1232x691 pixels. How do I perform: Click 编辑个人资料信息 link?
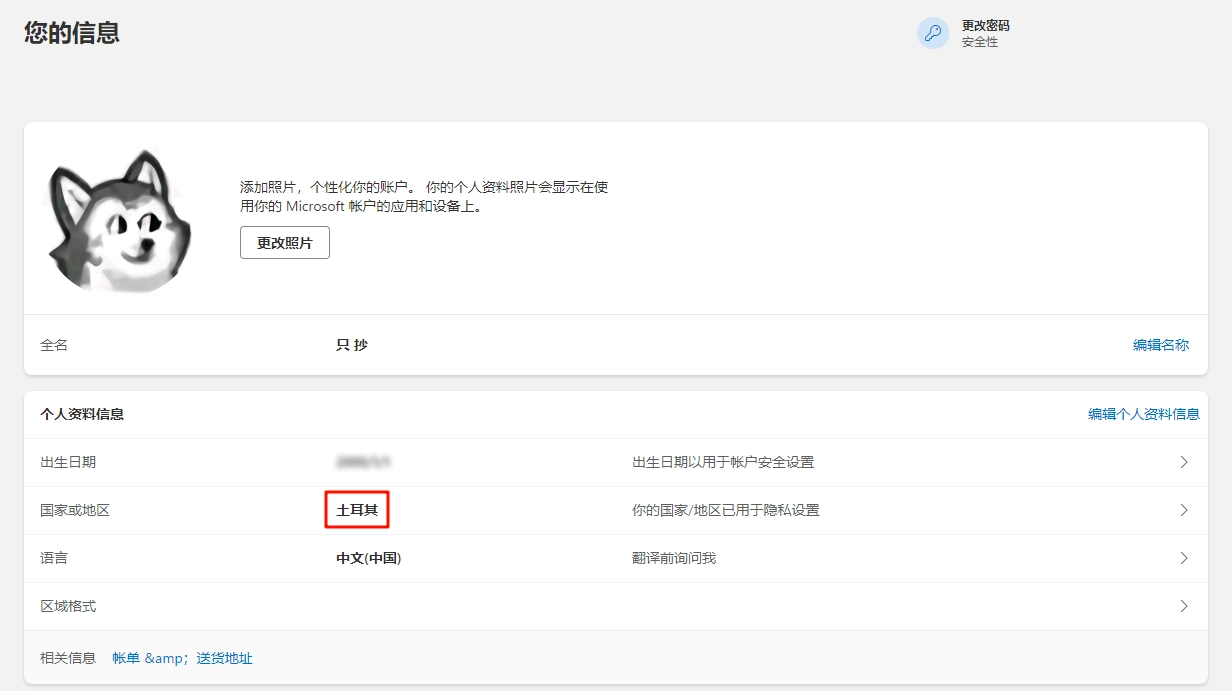(x=1143, y=414)
